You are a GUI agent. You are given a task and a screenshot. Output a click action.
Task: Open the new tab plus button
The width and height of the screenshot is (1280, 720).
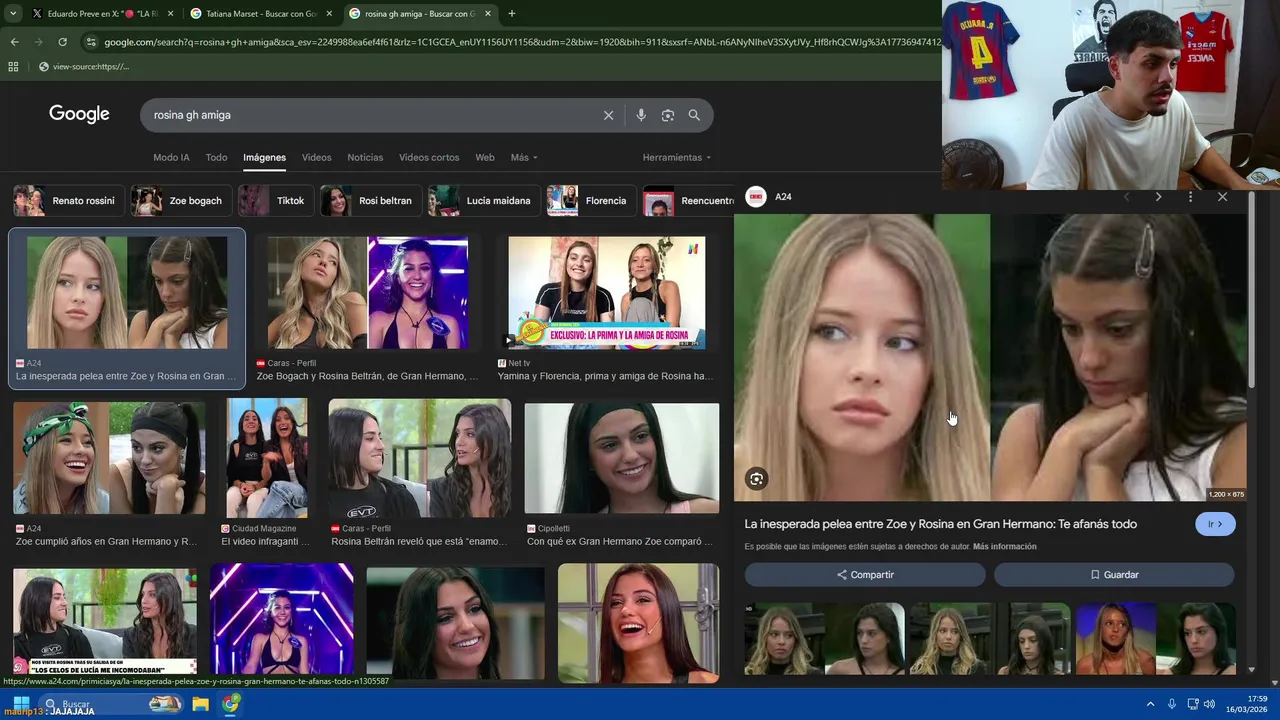tap(511, 14)
